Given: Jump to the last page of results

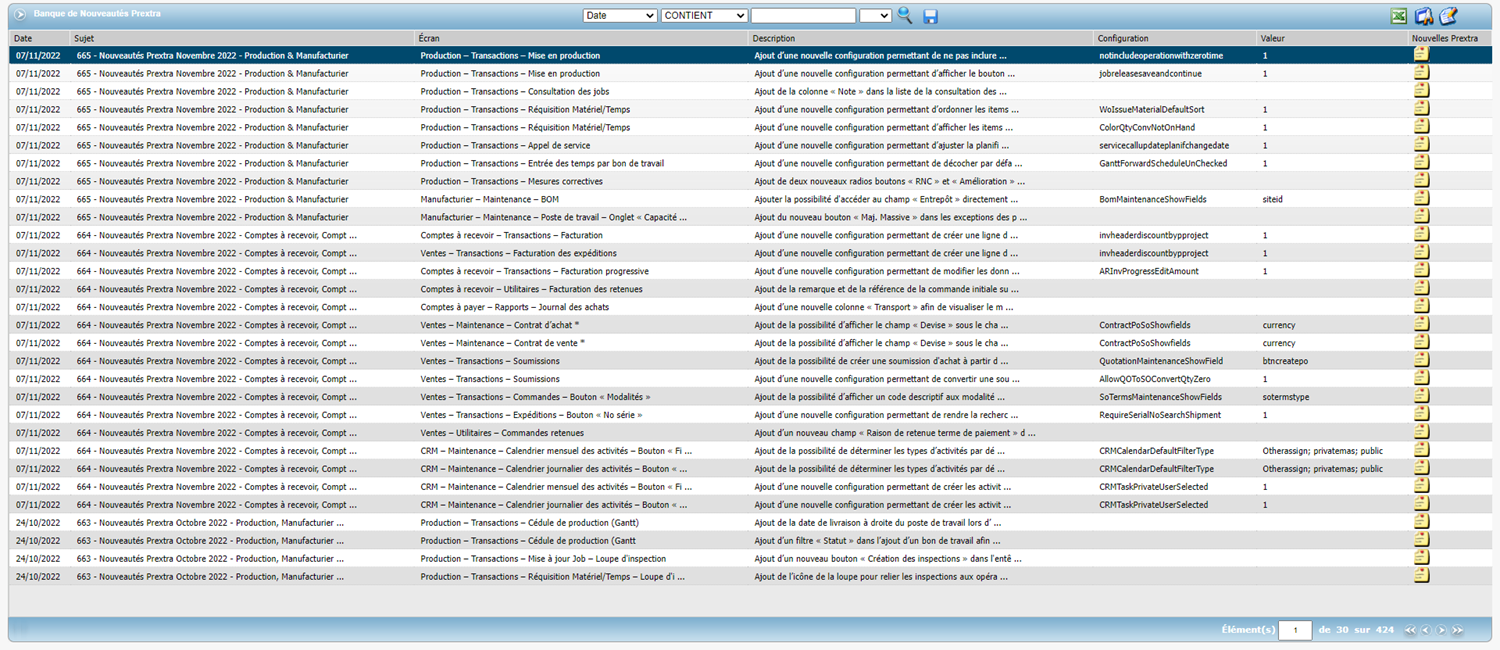Looking at the screenshot, I should point(1458,630).
